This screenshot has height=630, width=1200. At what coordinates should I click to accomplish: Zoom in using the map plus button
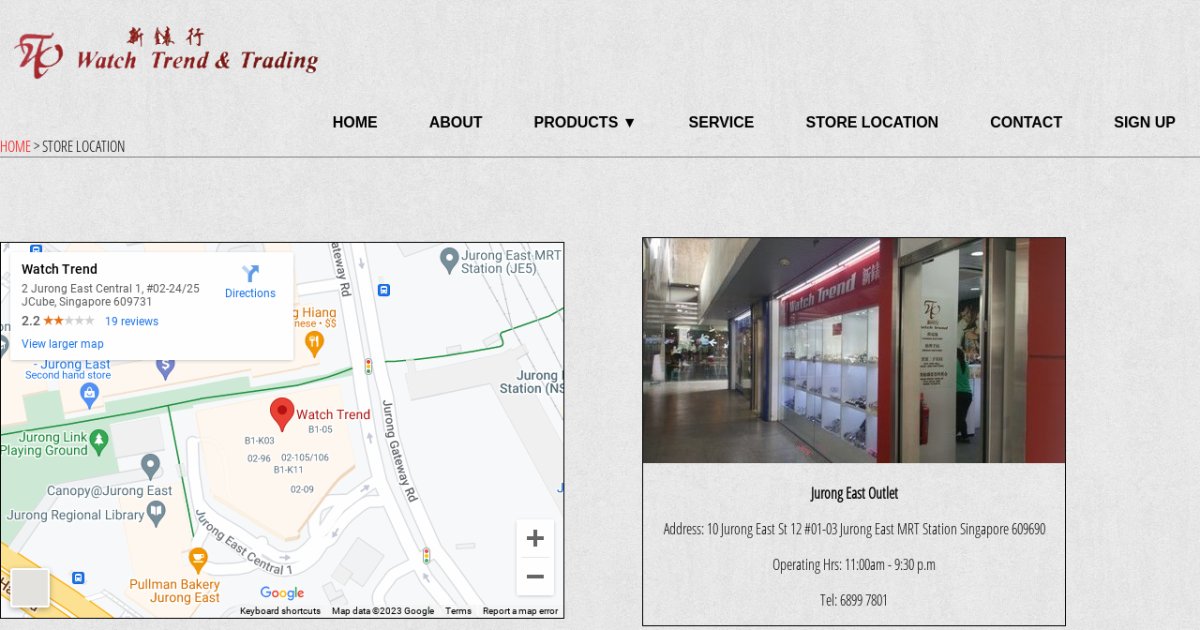535,539
